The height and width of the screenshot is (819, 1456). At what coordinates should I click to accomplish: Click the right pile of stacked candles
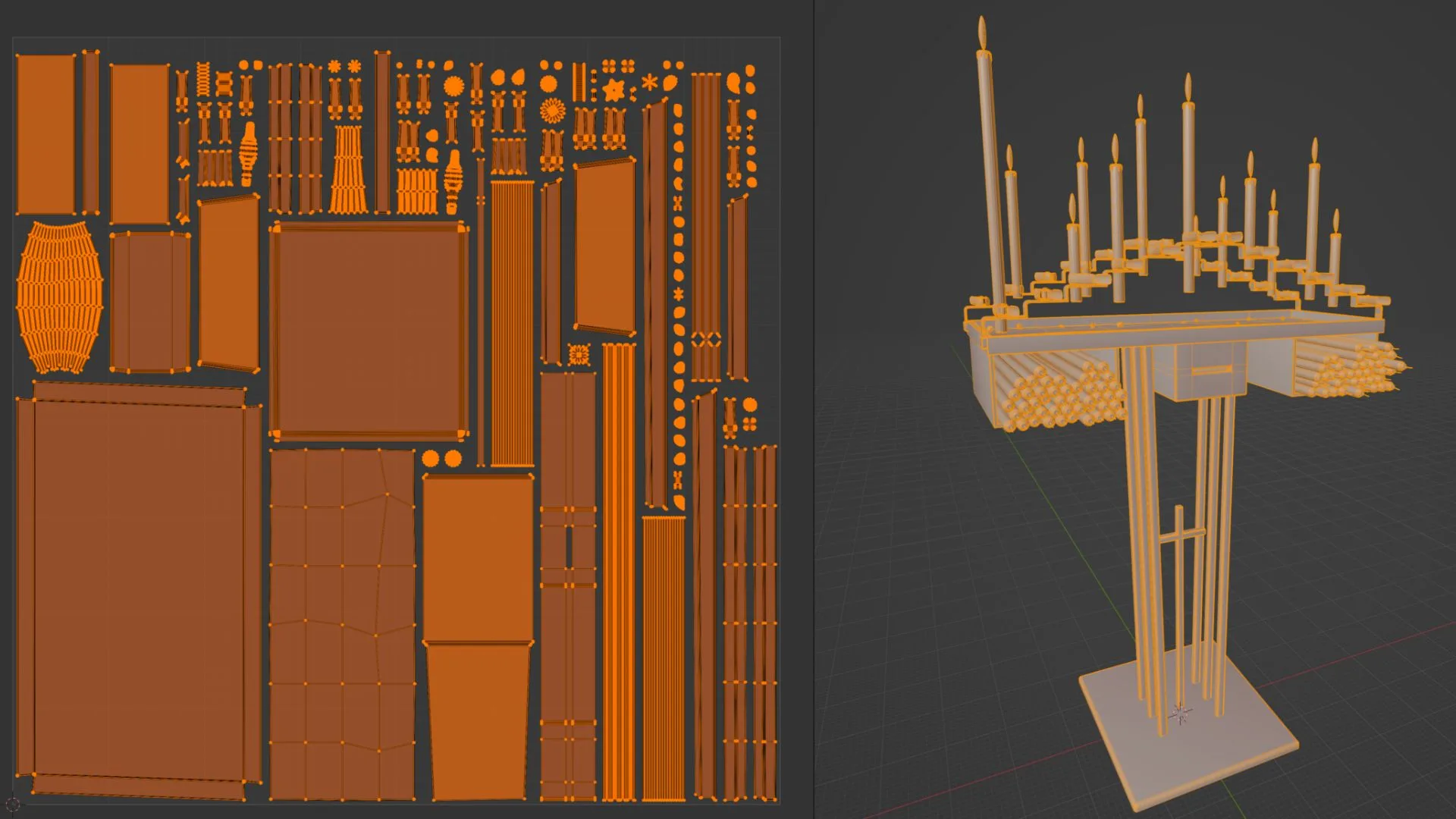[x=1354, y=368]
